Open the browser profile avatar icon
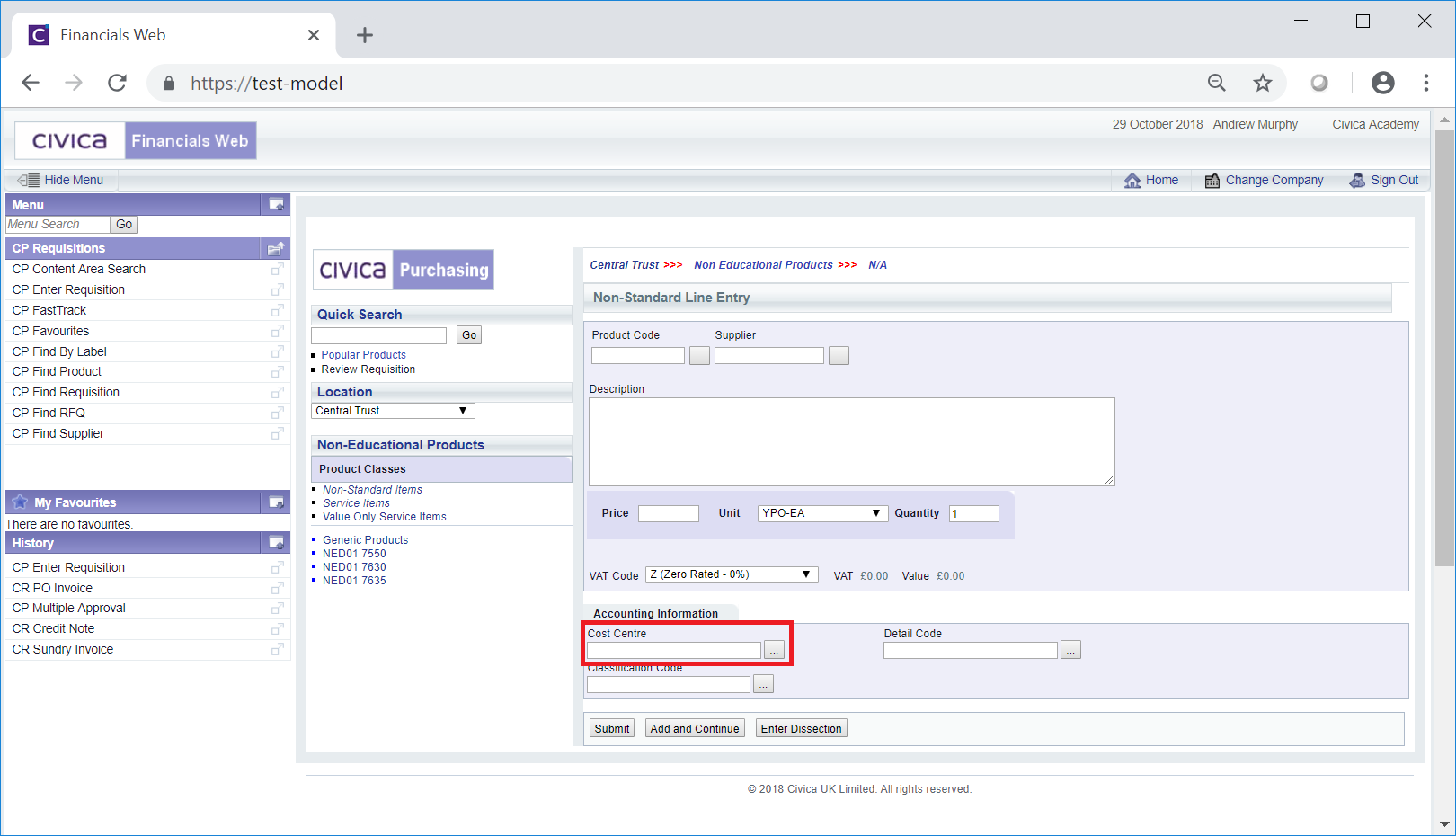The image size is (1456, 836). coord(1383,83)
